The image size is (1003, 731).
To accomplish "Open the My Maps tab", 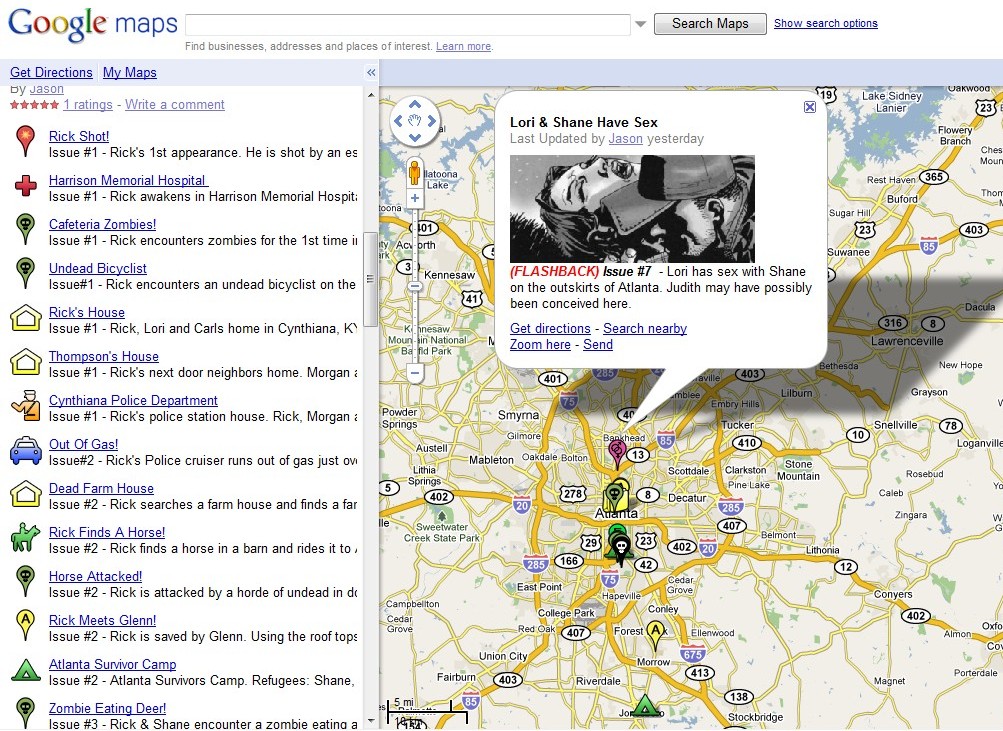I will coord(130,72).
